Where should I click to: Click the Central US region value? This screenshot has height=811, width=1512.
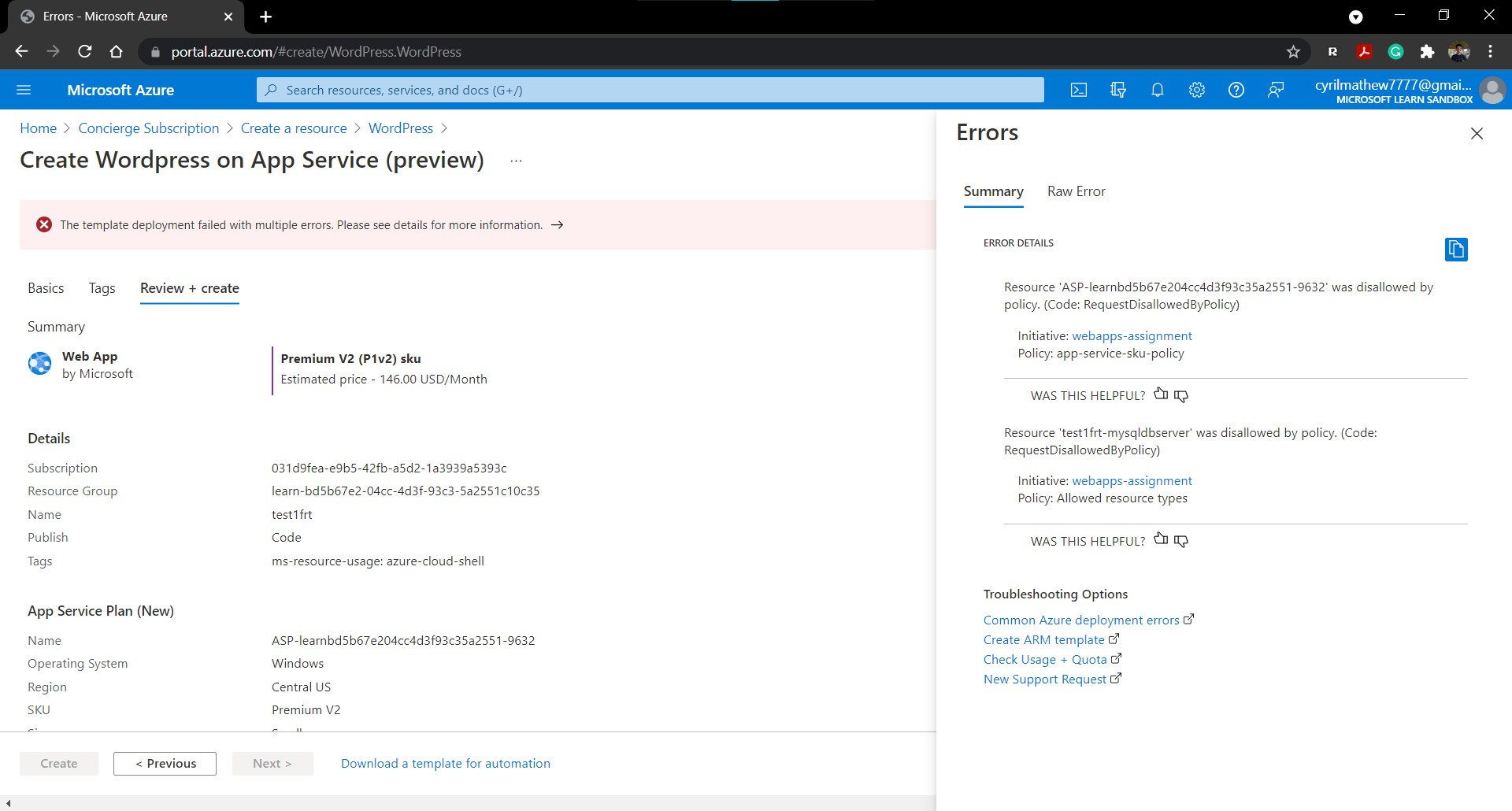[x=302, y=687]
